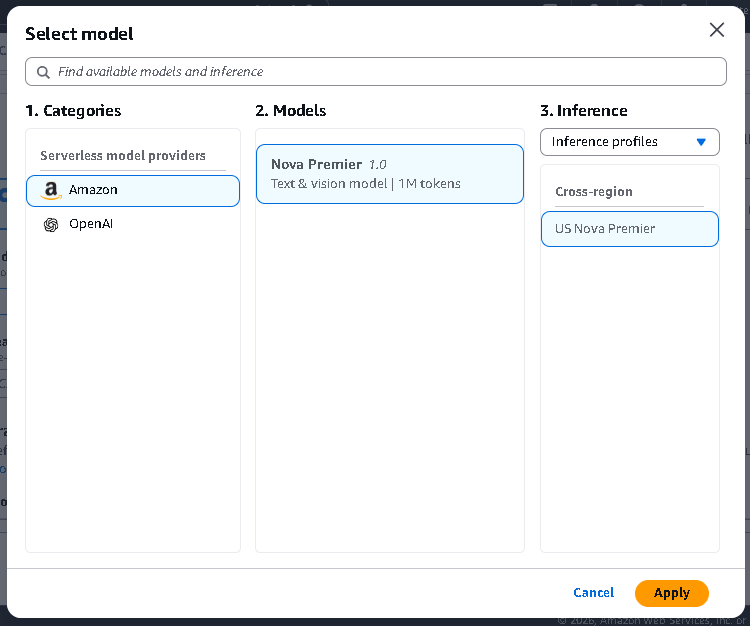The image size is (750, 626).
Task: Click the 2. Models heading
Action: pyautogui.click(x=291, y=111)
